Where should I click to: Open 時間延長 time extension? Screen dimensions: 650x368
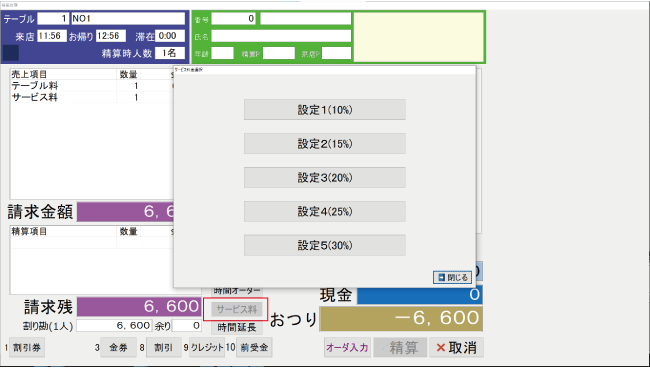(236, 328)
